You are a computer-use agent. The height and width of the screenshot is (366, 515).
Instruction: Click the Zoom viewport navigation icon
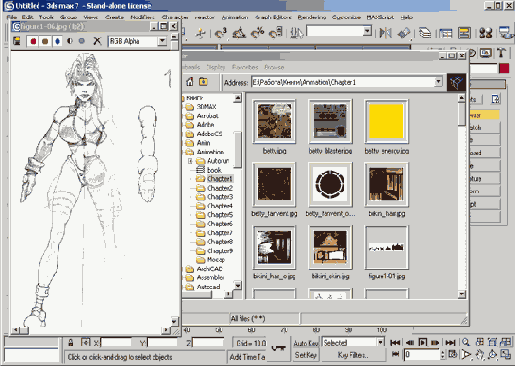pyautogui.click(x=466, y=342)
